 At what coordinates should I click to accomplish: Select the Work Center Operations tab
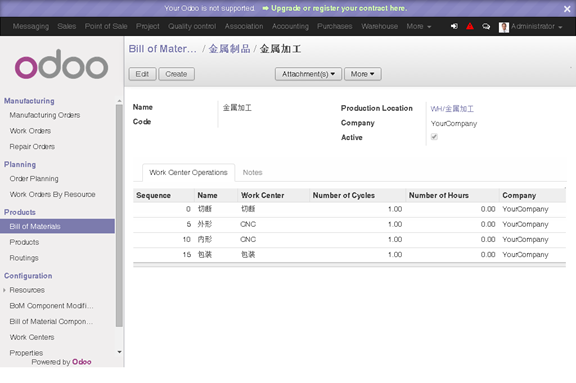pos(188,173)
